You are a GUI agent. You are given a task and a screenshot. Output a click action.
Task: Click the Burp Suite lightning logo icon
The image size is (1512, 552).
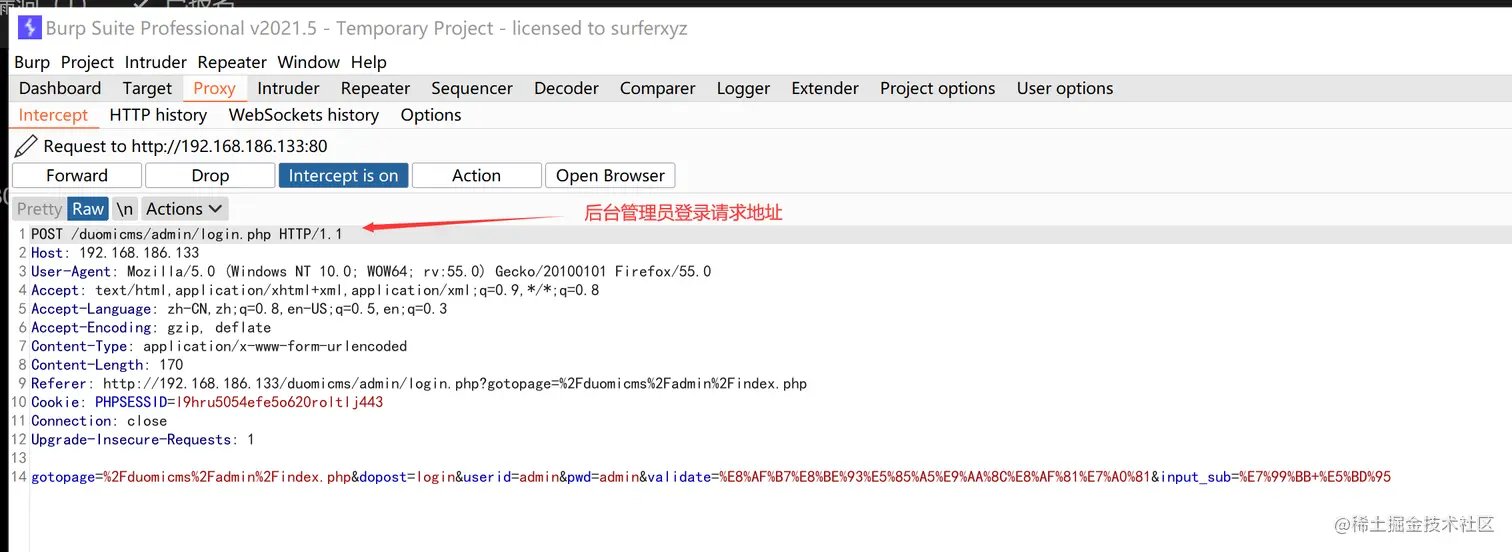pyautogui.click(x=29, y=28)
